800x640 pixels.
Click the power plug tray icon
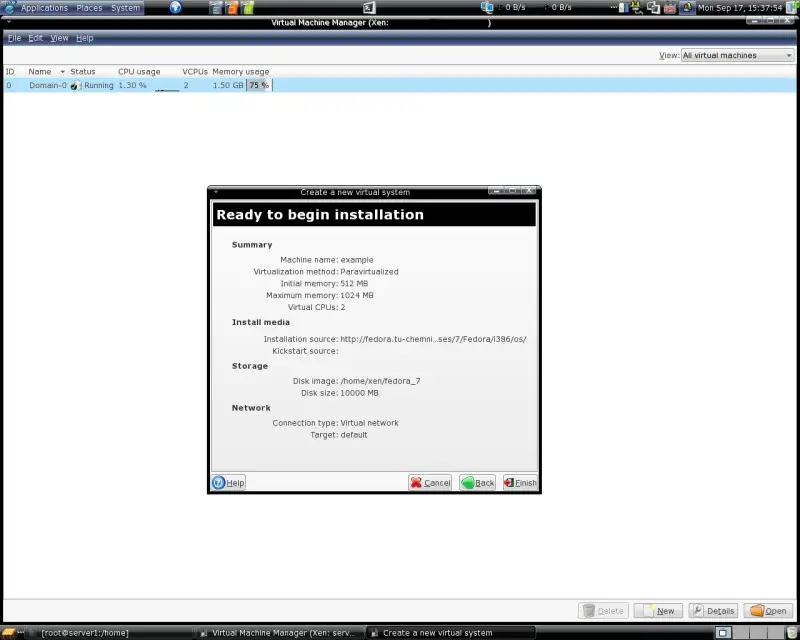coord(637,8)
